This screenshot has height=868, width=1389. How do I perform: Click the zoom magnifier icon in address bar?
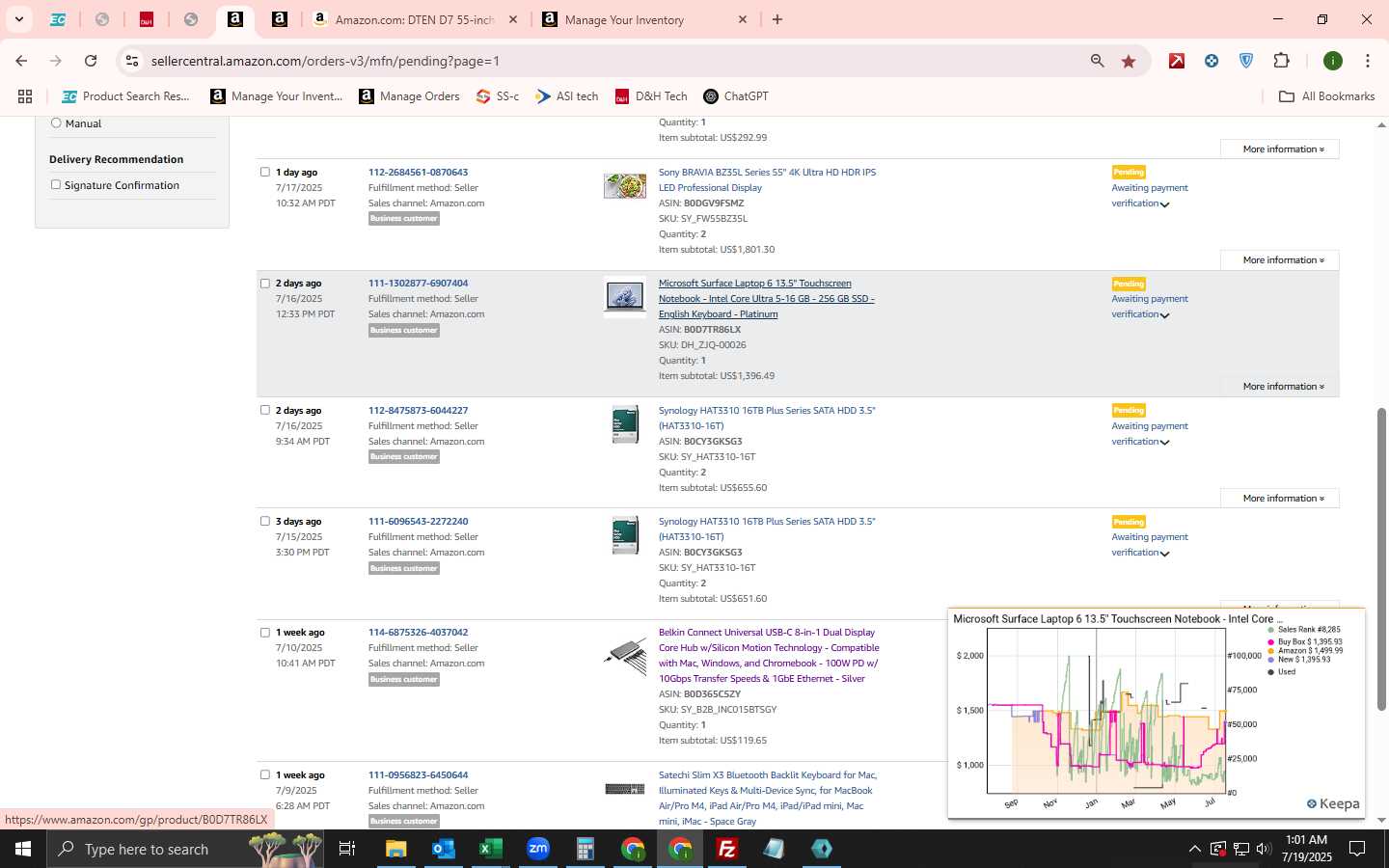click(1097, 61)
